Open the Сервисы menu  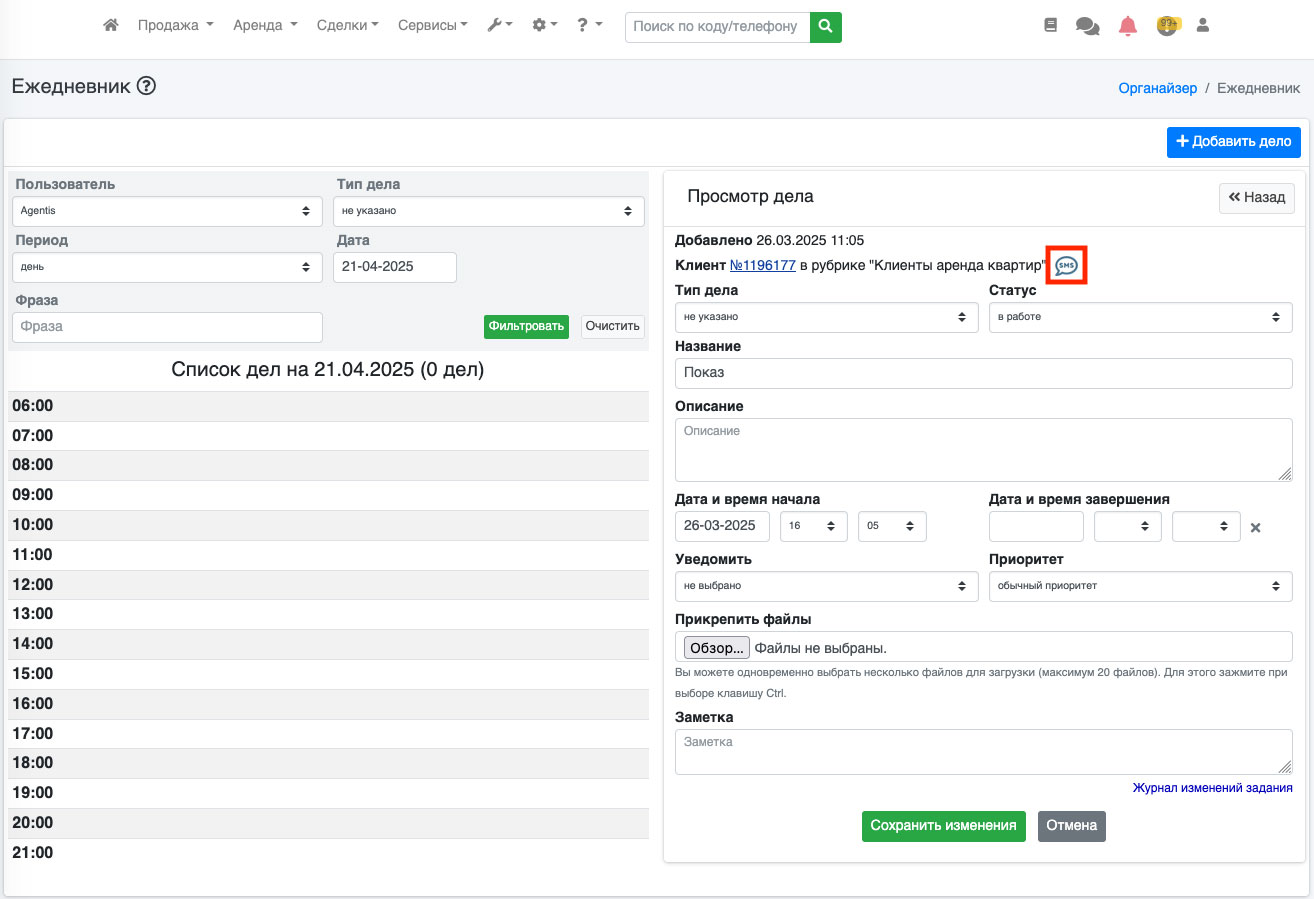click(x=432, y=26)
